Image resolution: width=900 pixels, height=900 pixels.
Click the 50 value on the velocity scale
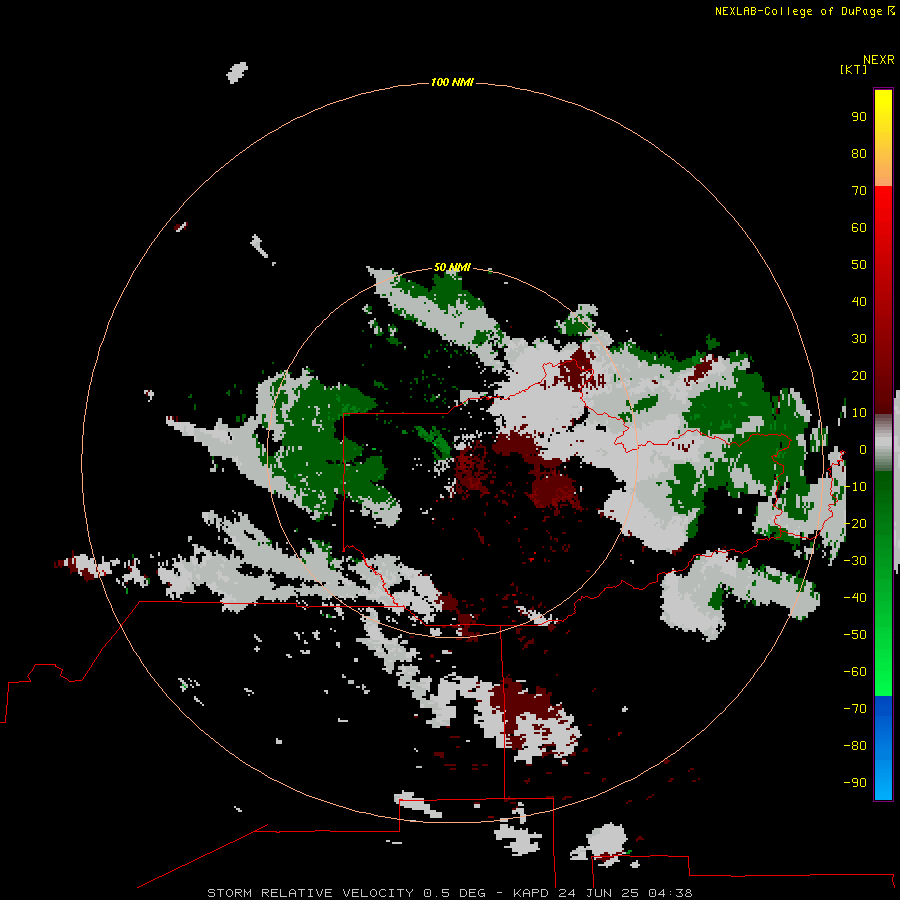click(859, 265)
